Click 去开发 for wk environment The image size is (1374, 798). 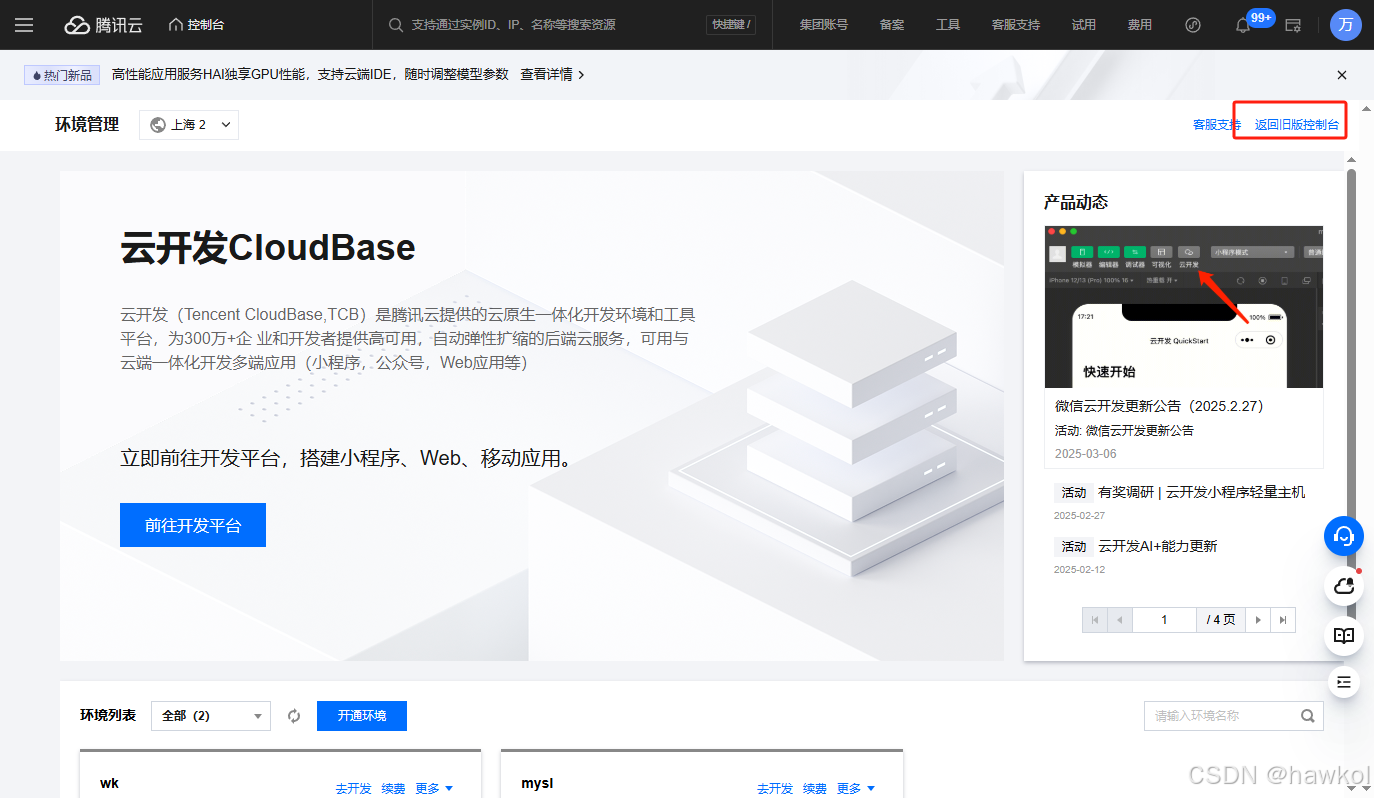tap(354, 789)
